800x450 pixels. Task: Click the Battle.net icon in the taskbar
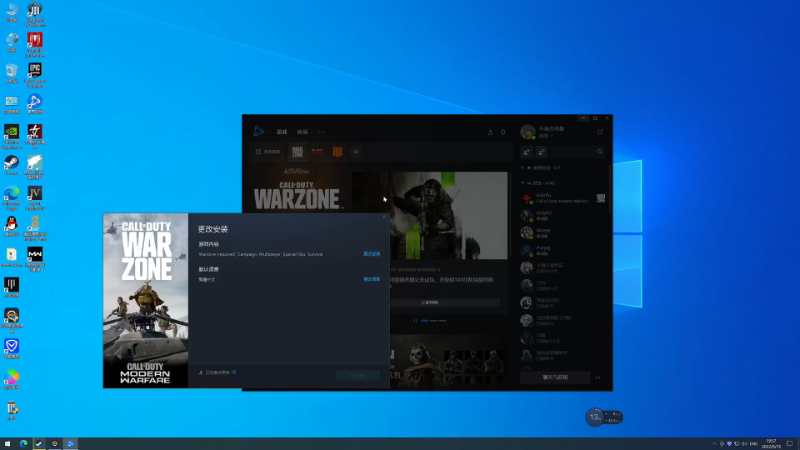(x=70, y=444)
